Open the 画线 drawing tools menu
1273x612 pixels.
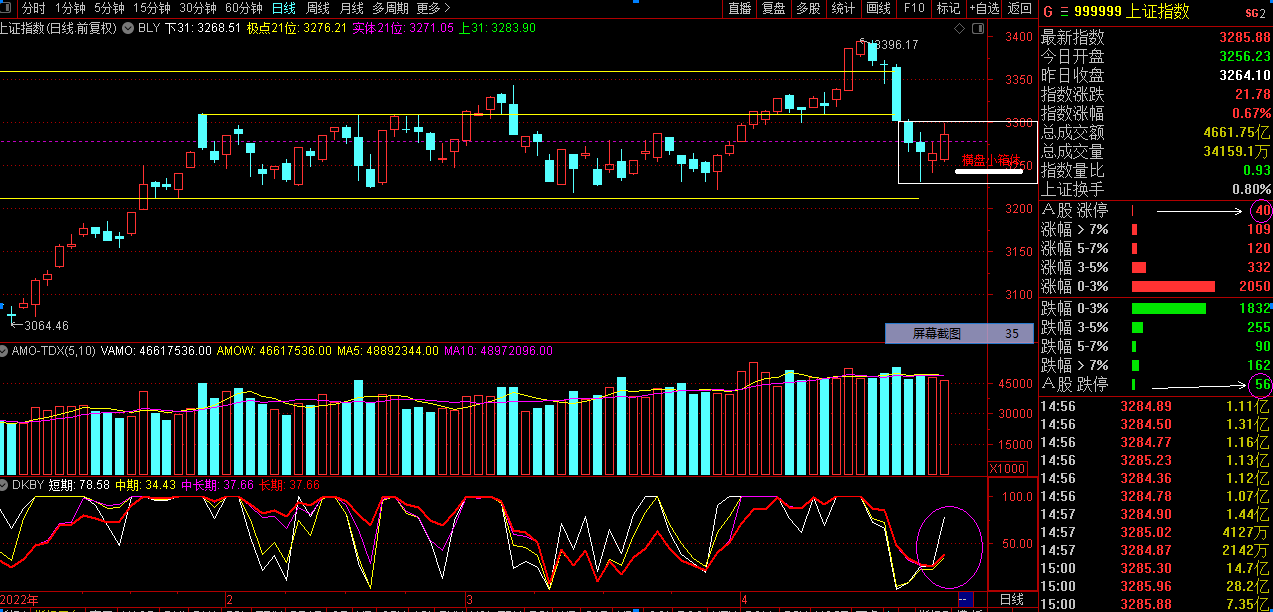(x=878, y=8)
